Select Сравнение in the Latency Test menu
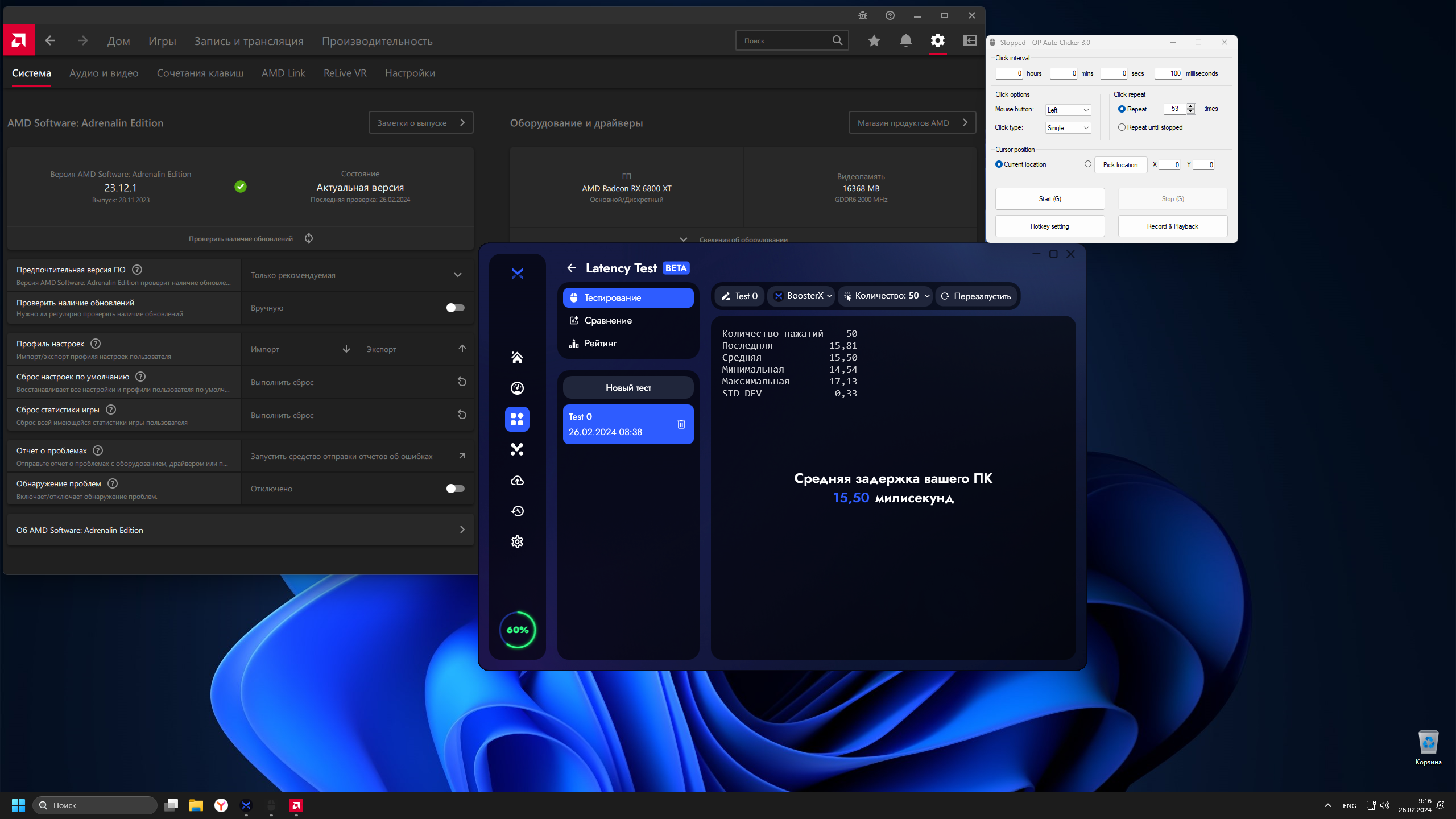This screenshot has width=1456, height=819. [607, 321]
